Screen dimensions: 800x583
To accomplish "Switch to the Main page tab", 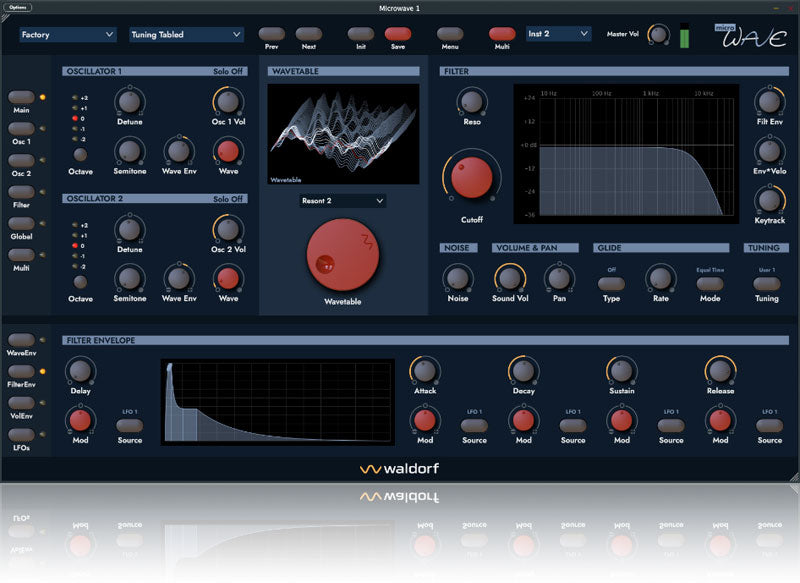I will 21,97.
